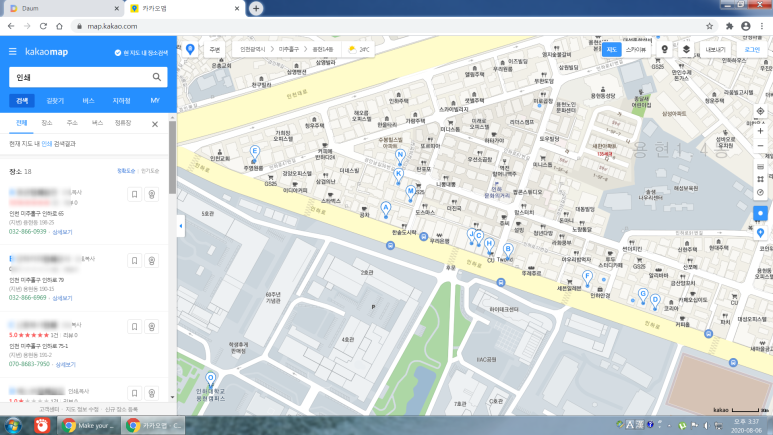Switch to the Daum browser tab
This screenshot has height=435, width=773.
62,8
